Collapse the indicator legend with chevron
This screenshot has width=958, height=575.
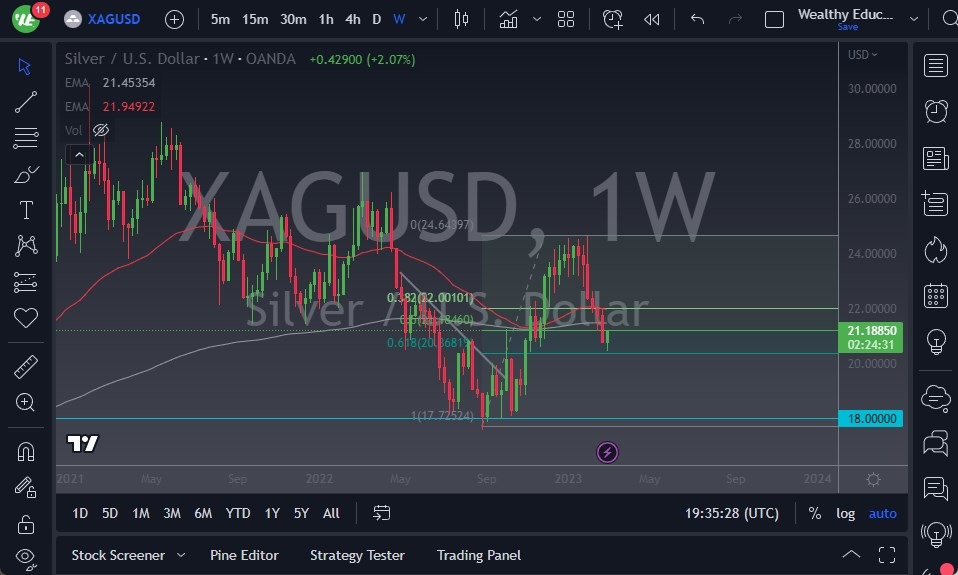point(79,155)
